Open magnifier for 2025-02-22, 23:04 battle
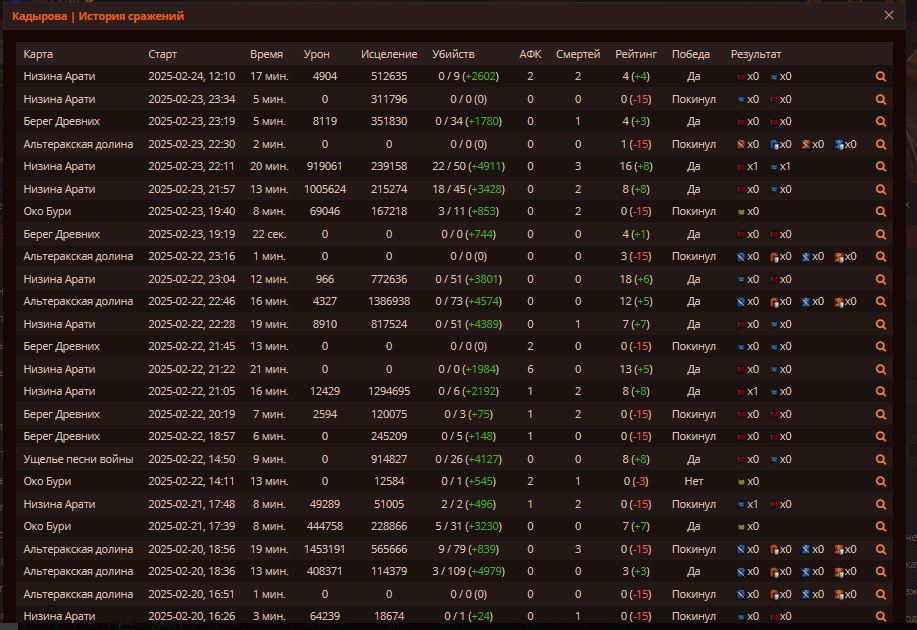This screenshot has height=630, width=917. point(881,280)
